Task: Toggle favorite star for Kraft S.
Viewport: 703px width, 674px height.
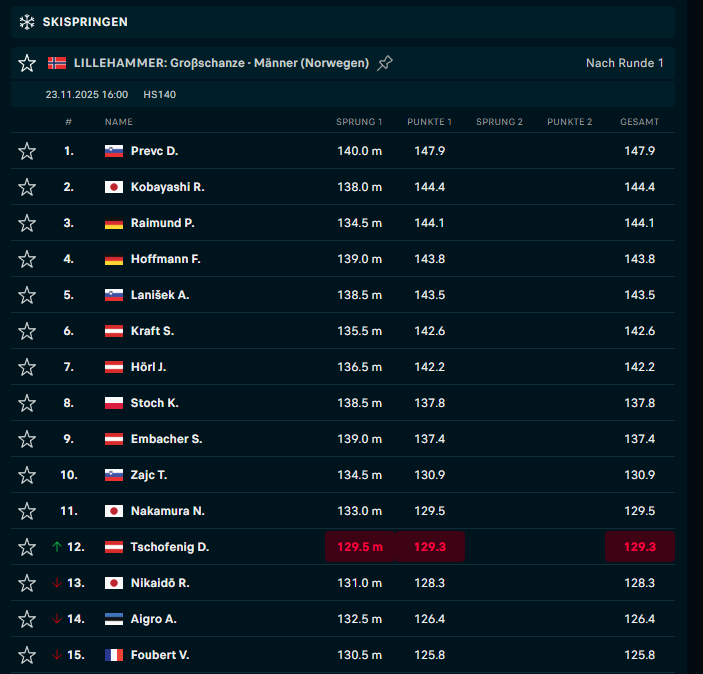Action: 27,331
